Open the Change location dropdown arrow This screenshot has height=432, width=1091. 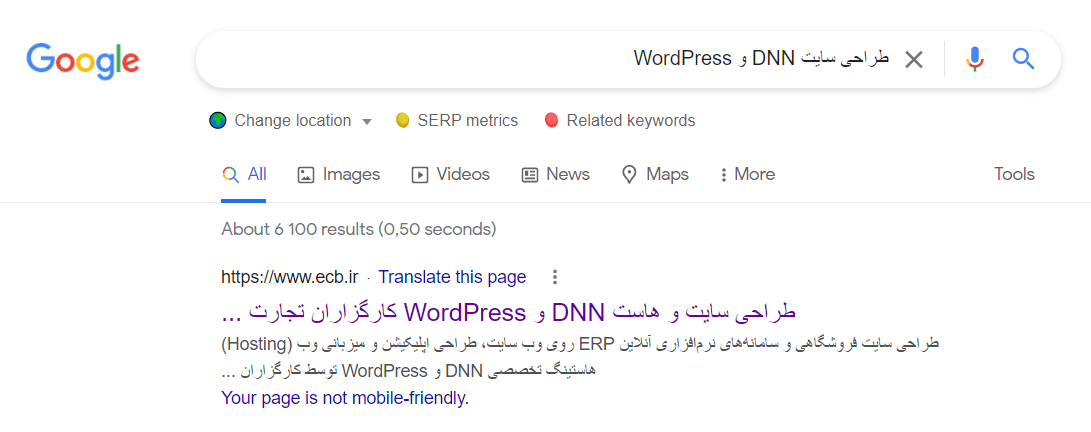[x=367, y=122]
